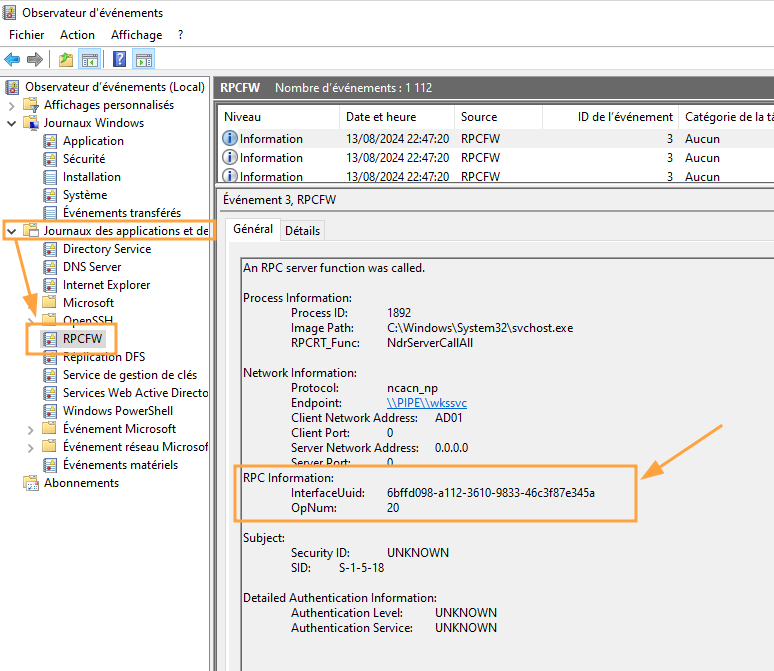Open the Affichage menu
Screen dimensions: 774x671
136,35
